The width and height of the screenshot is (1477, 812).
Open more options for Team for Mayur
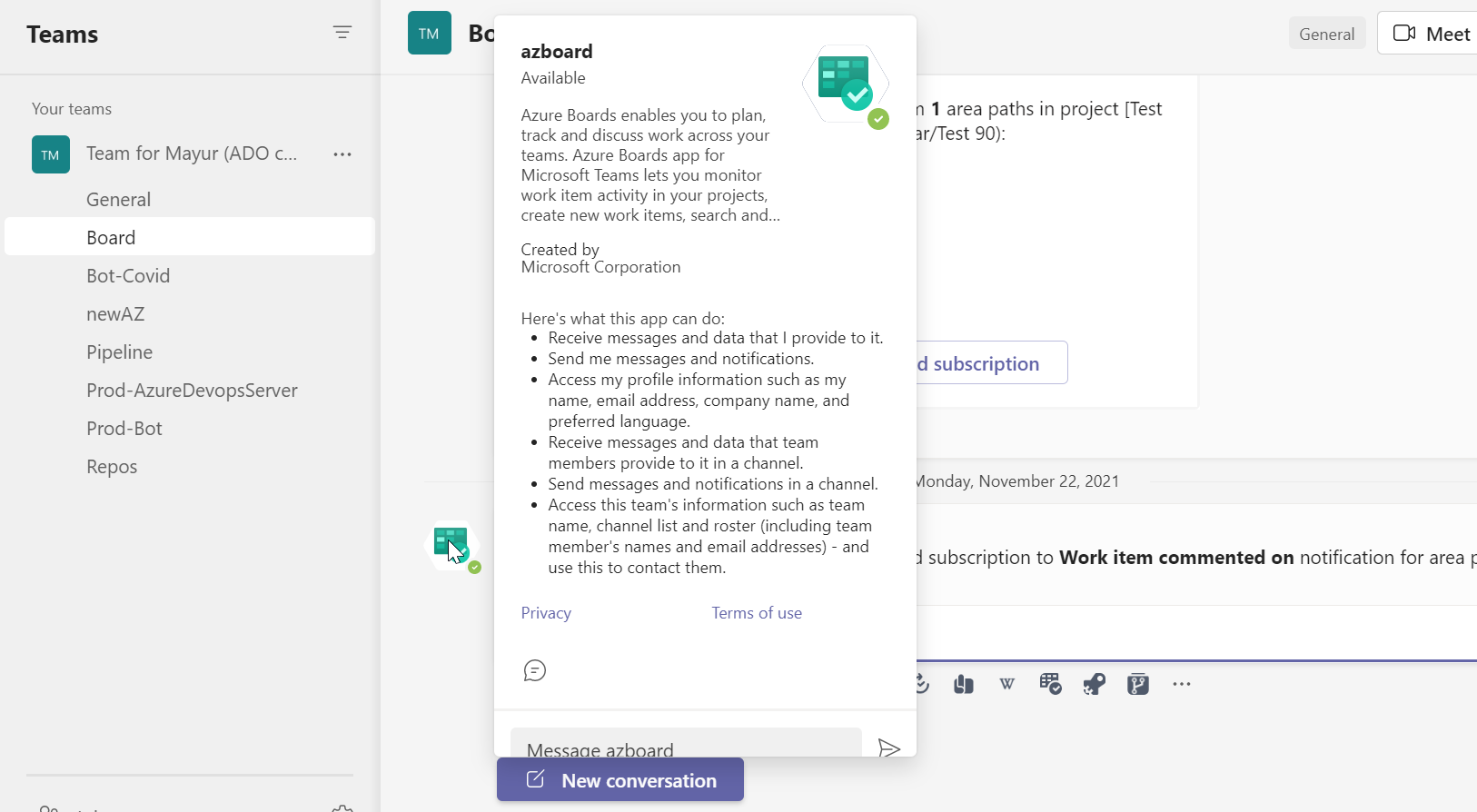342,154
